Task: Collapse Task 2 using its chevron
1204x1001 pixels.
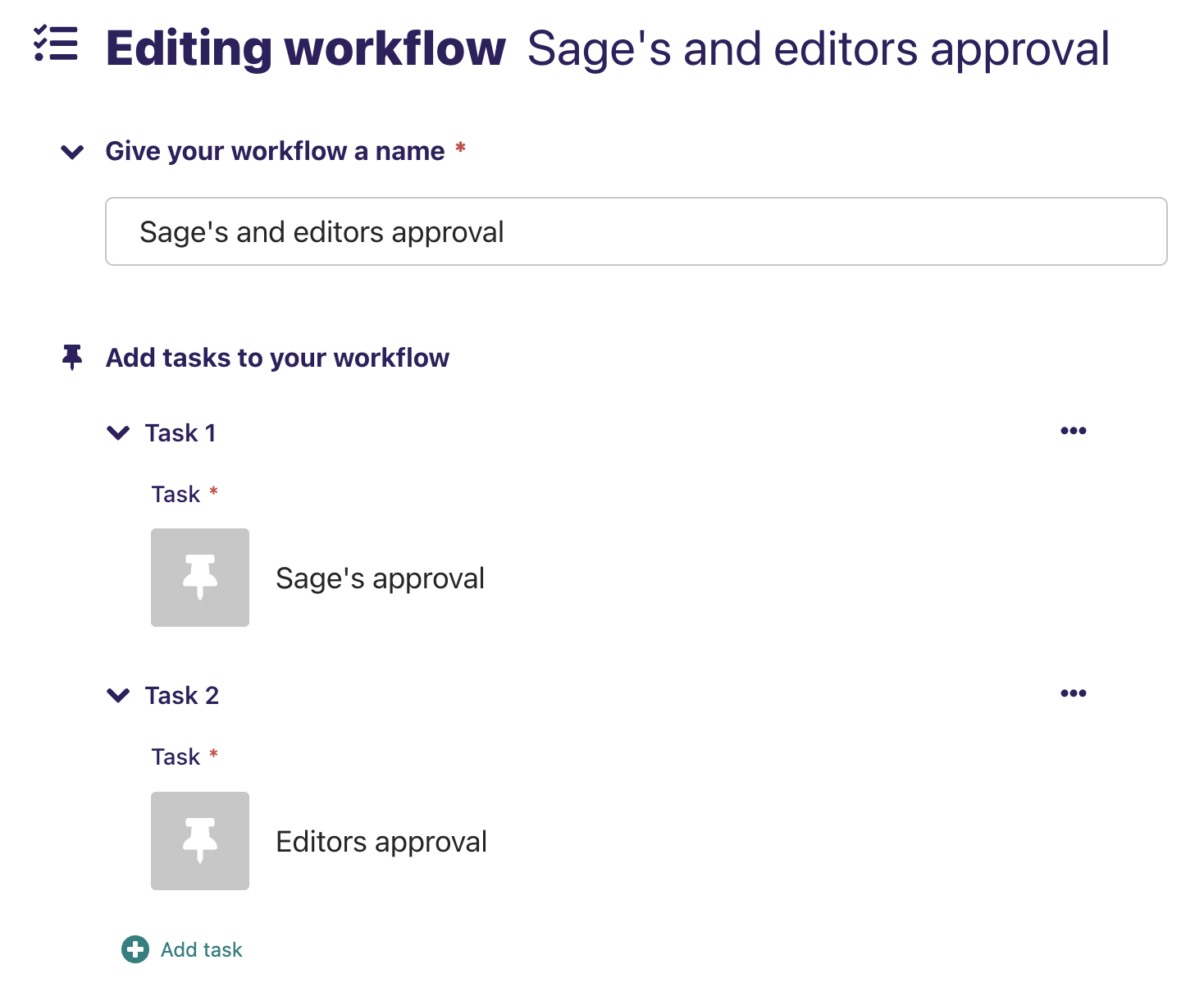Action: [x=118, y=695]
